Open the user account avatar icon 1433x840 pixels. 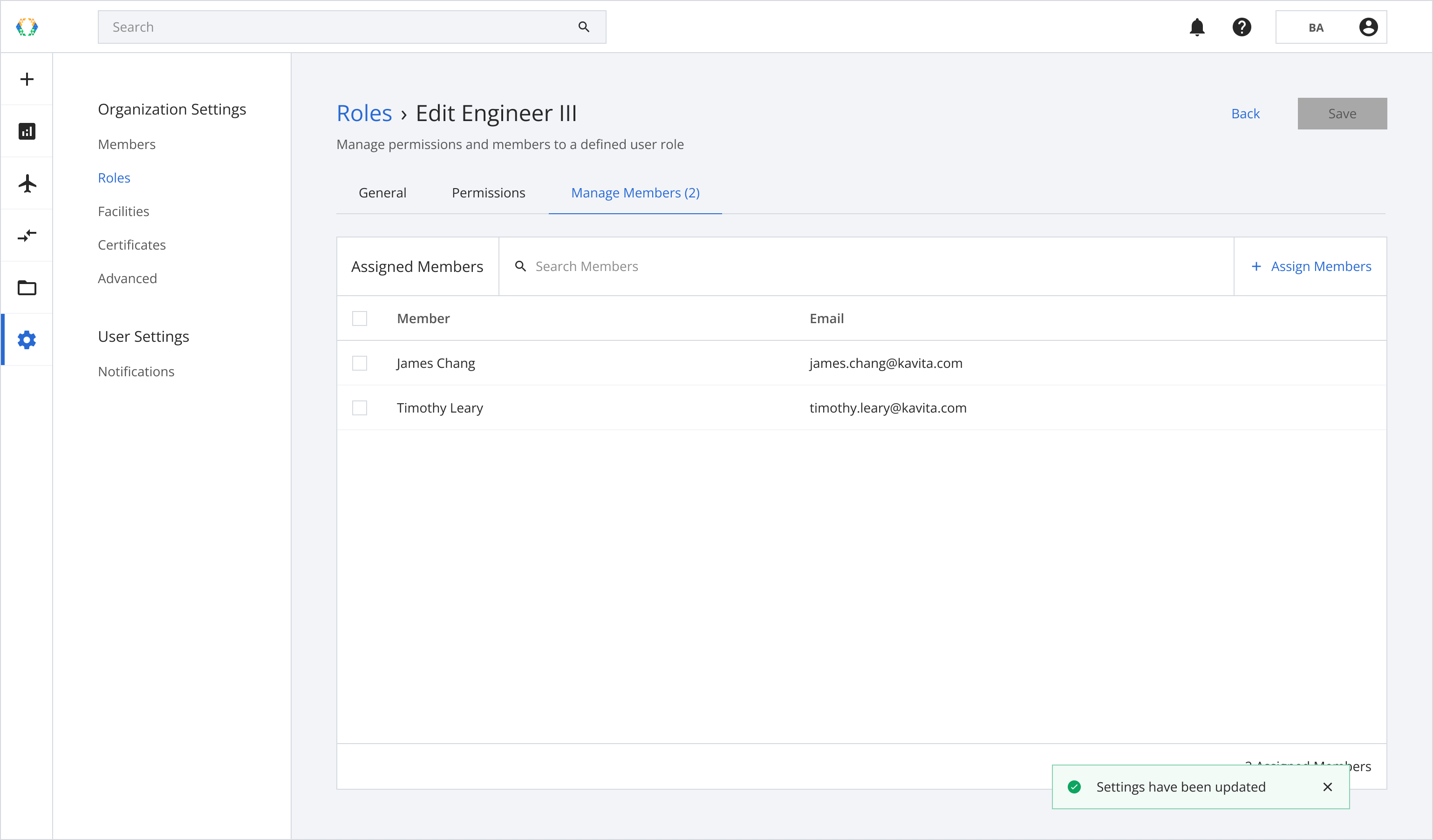1368,27
